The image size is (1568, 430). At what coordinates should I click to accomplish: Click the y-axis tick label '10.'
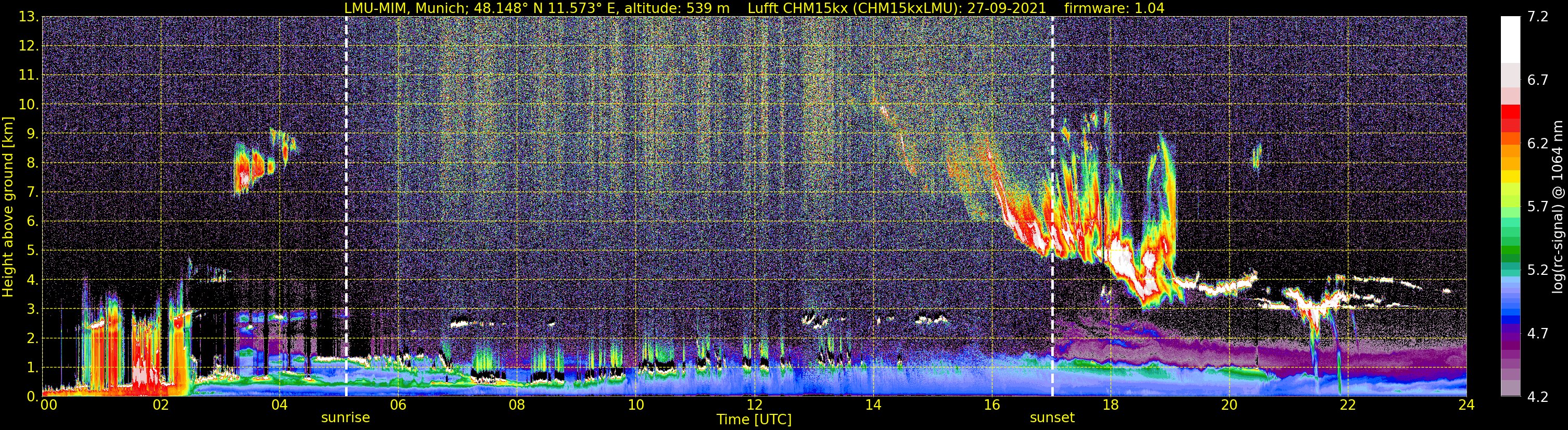(28, 105)
